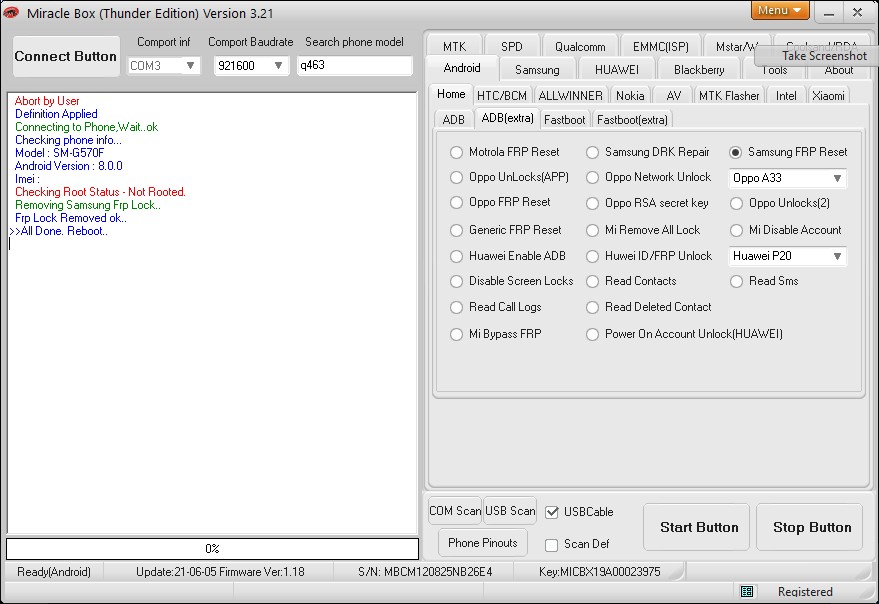Open the MTK Flasher sub-tab
This screenshot has width=879, height=604.
[729, 96]
